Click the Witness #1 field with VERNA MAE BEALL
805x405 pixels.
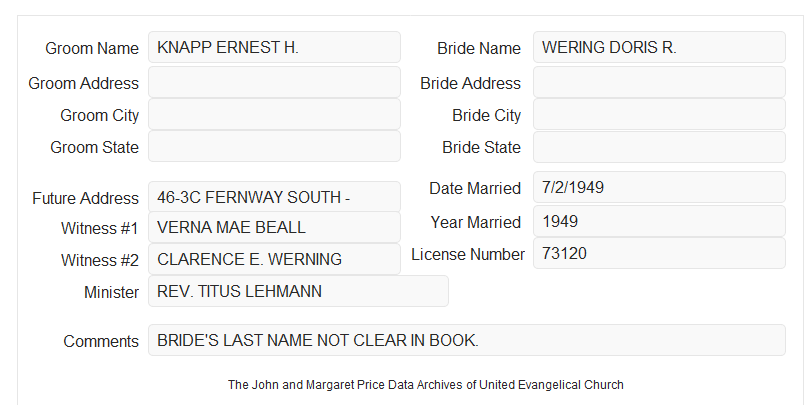pos(274,227)
